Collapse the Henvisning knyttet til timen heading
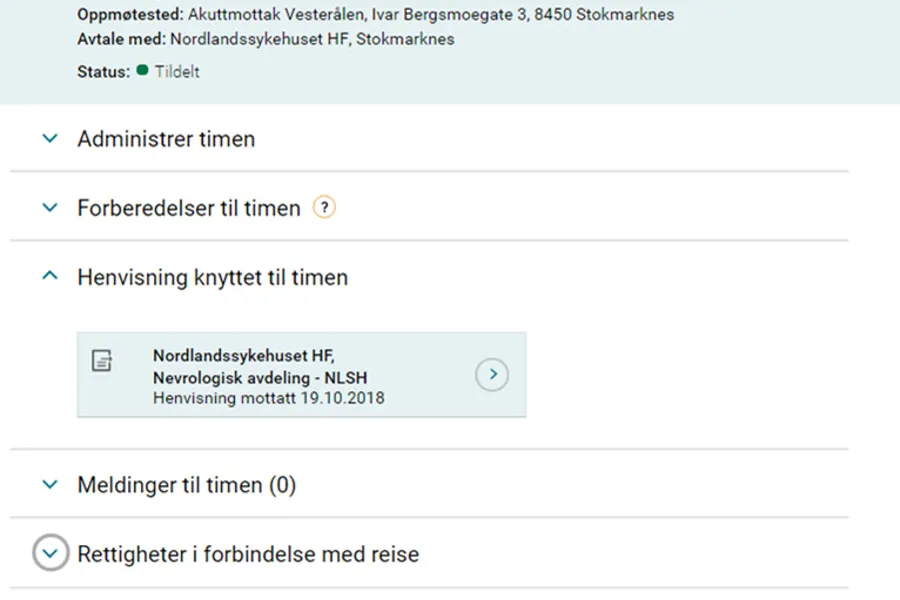The width and height of the screenshot is (900, 600). [x=213, y=277]
